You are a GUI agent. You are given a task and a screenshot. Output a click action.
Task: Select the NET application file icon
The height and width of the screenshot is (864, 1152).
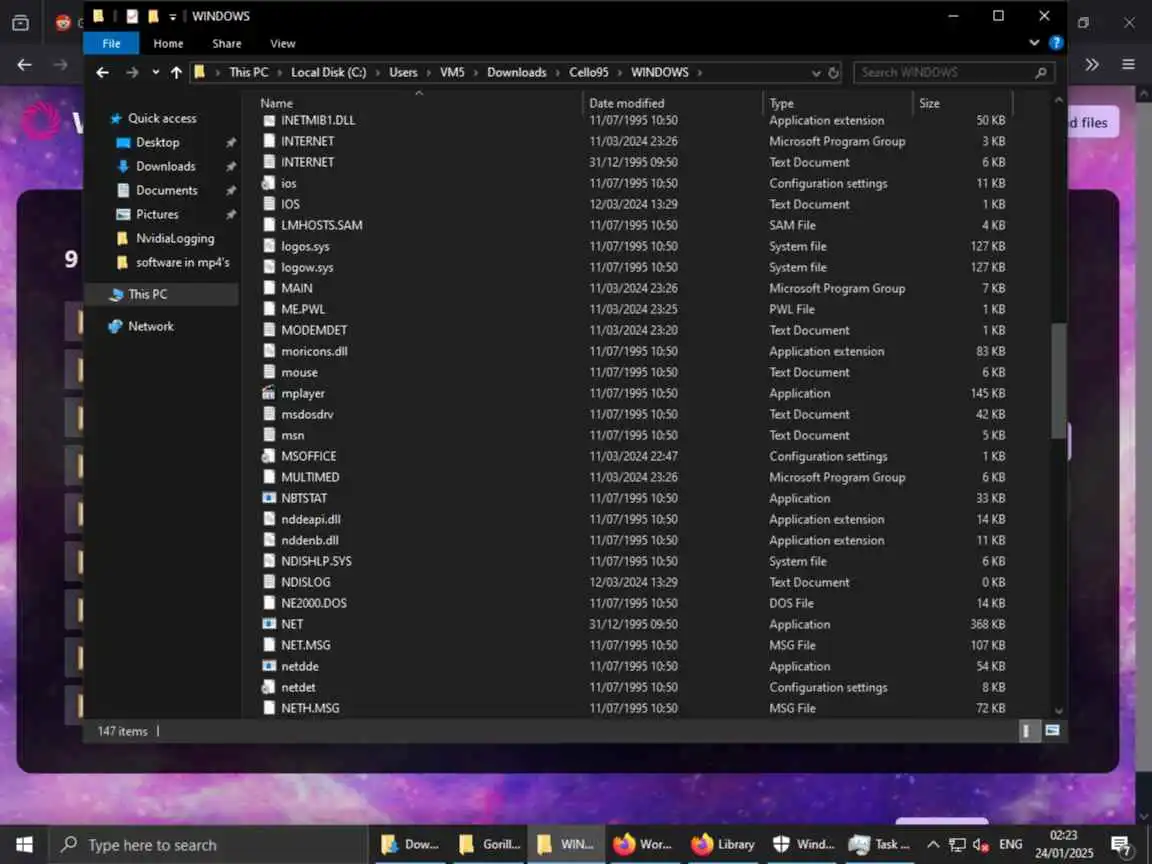(269, 624)
